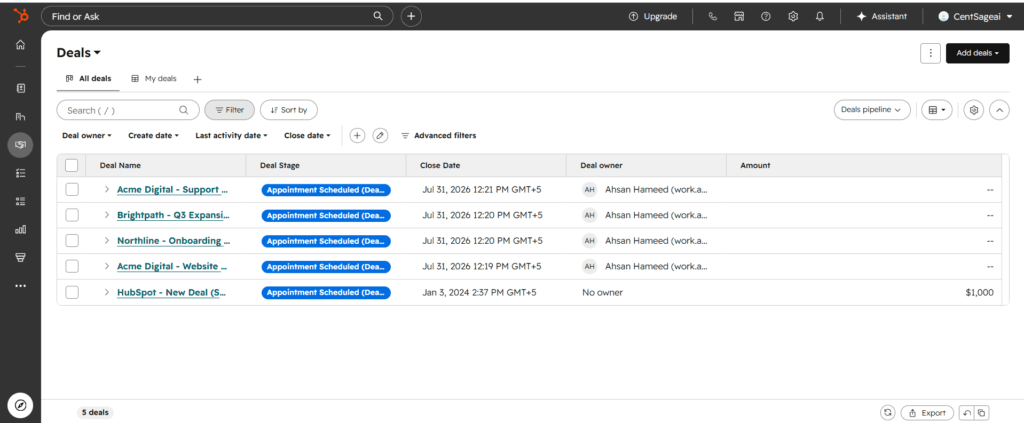This screenshot has height=423, width=1024.
Task: Switch to the All deals tab
Action: coord(88,78)
